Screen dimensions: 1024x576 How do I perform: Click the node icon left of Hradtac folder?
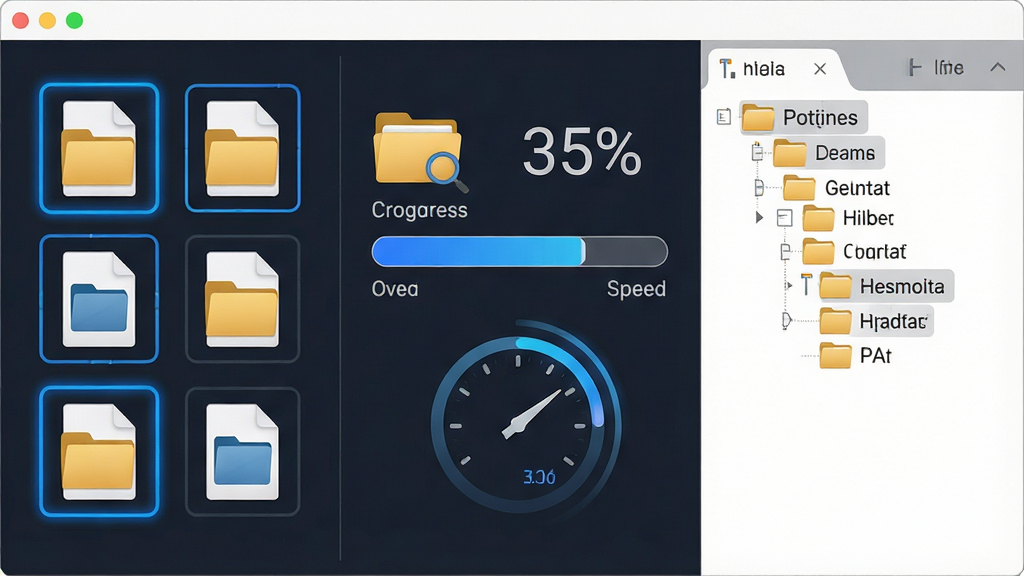coord(787,321)
